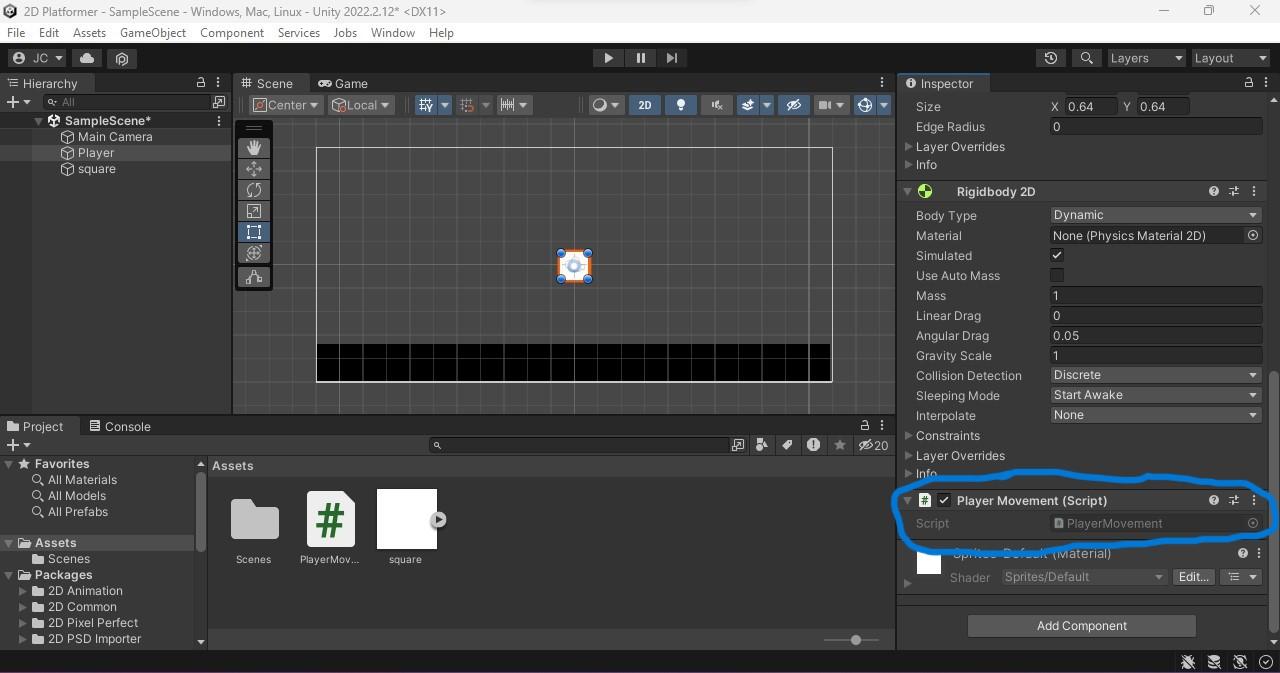The image size is (1280, 673).
Task: Open the Collision Detection dropdown
Action: [x=1155, y=374]
